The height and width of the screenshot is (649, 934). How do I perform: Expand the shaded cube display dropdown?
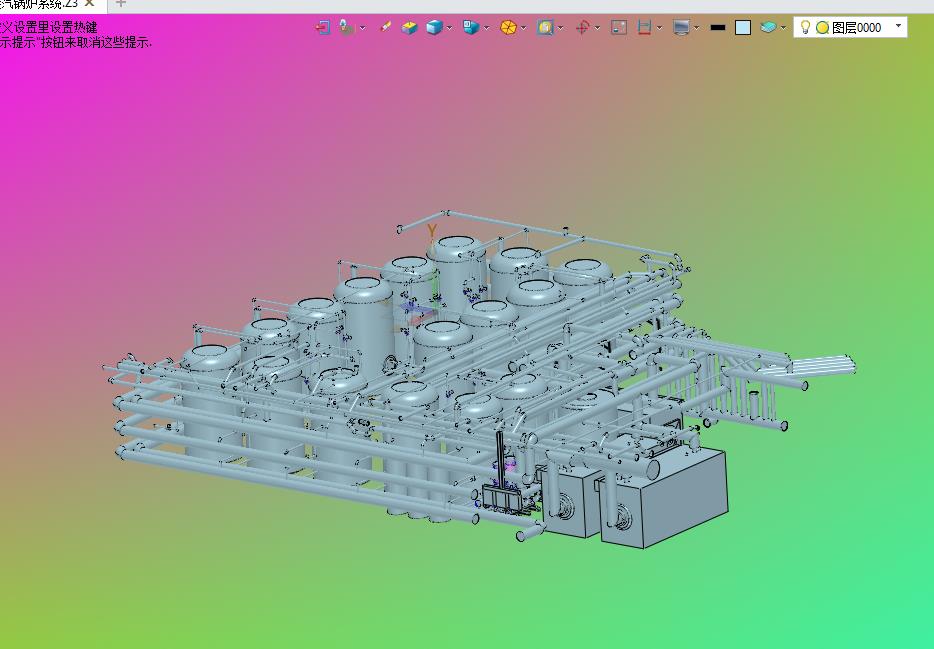click(449, 27)
